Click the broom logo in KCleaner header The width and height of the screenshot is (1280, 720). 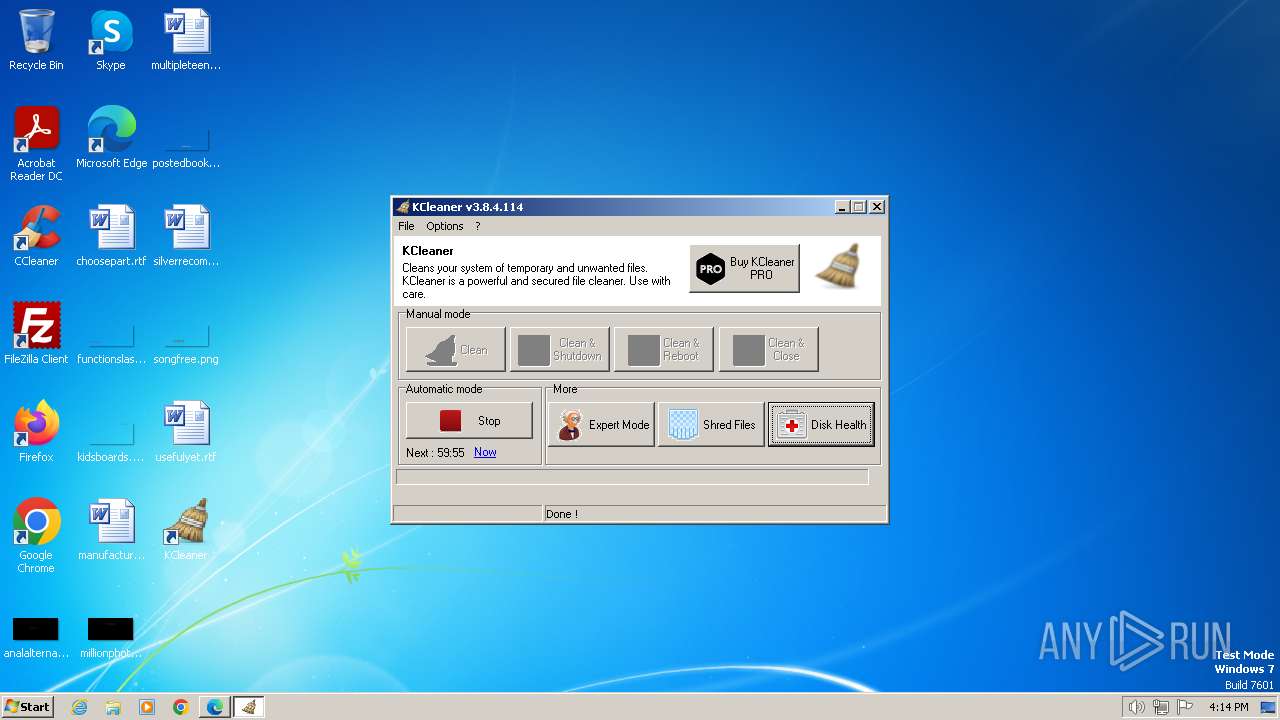tap(839, 266)
